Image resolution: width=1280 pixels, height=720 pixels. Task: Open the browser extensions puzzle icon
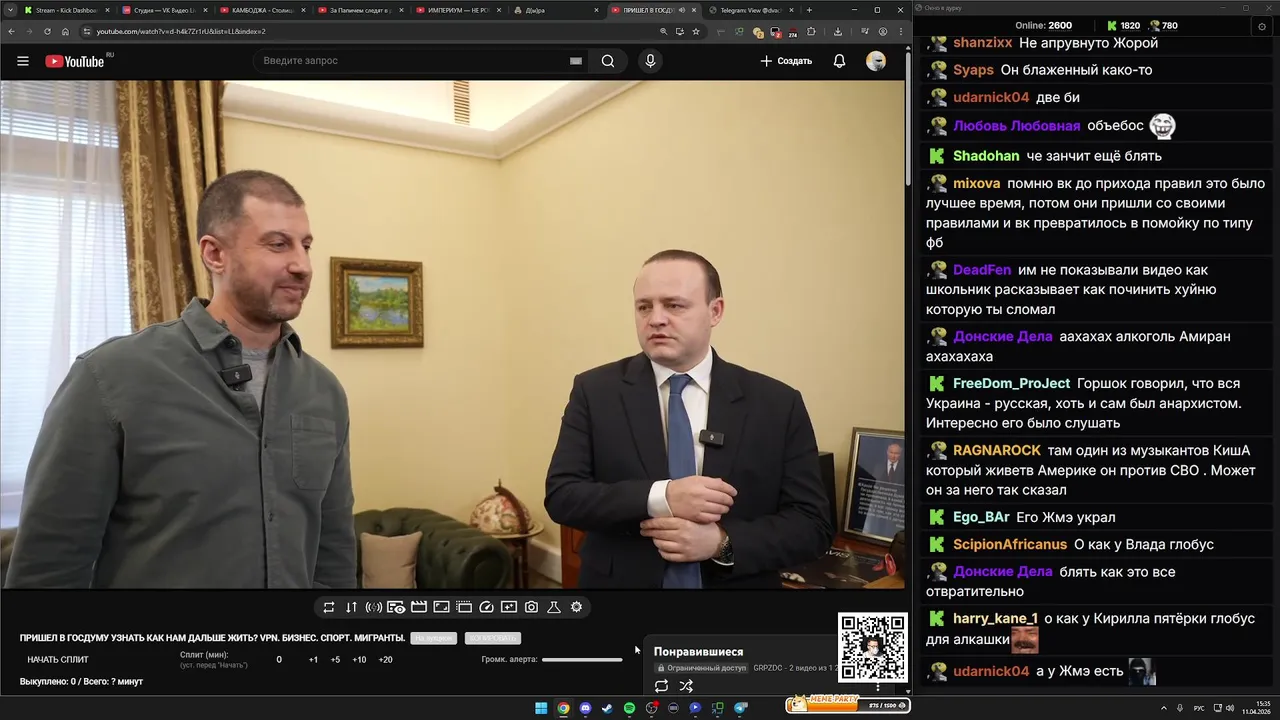coord(811,32)
